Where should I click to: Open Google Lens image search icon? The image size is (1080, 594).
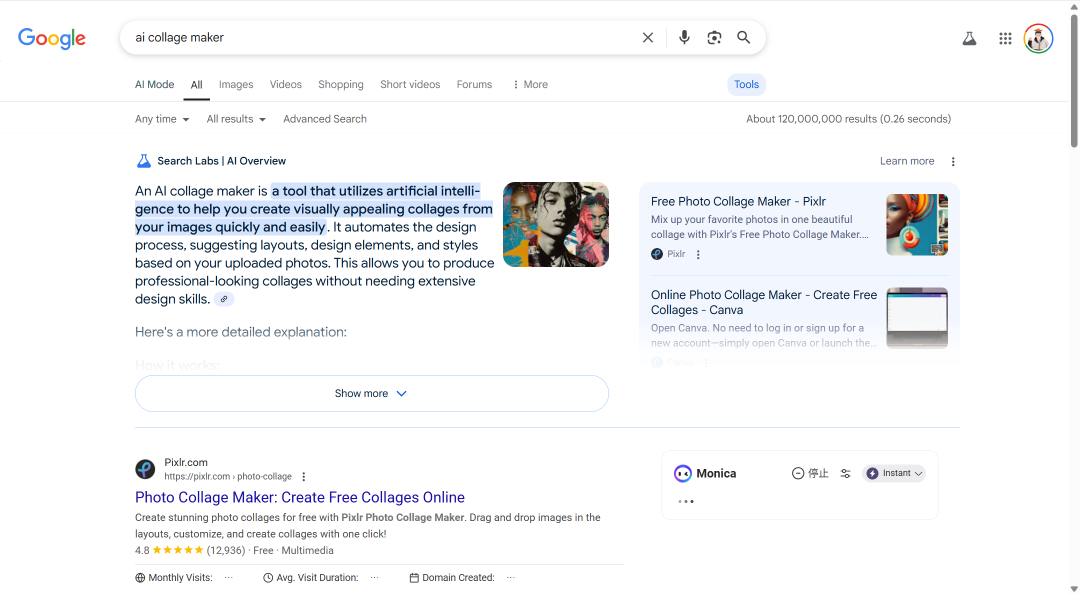pos(714,38)
